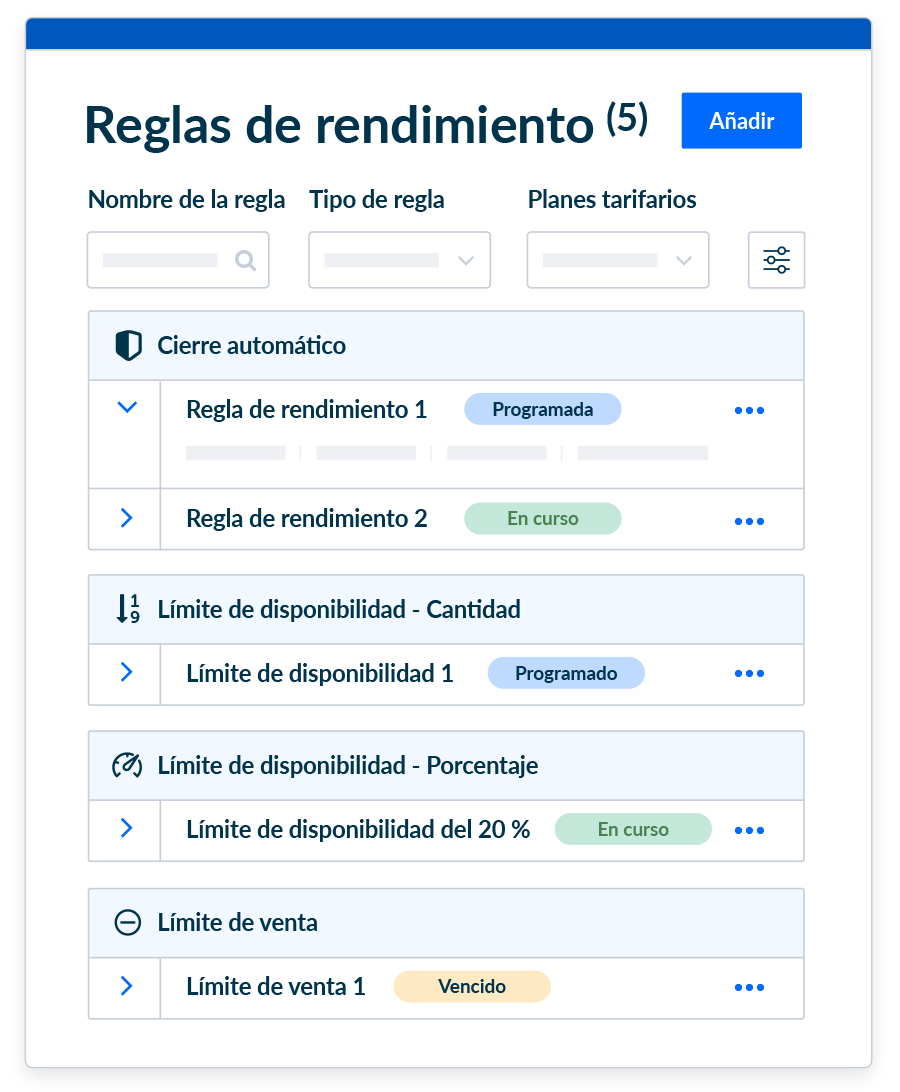Click the search magnifier in Nombre de la regla
This screenshot has width=900, height=1092.
click(245, 261)
